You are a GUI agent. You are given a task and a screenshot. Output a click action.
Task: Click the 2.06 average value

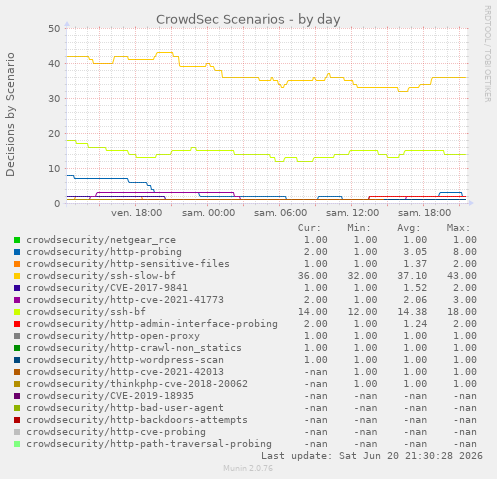[415, 300]
